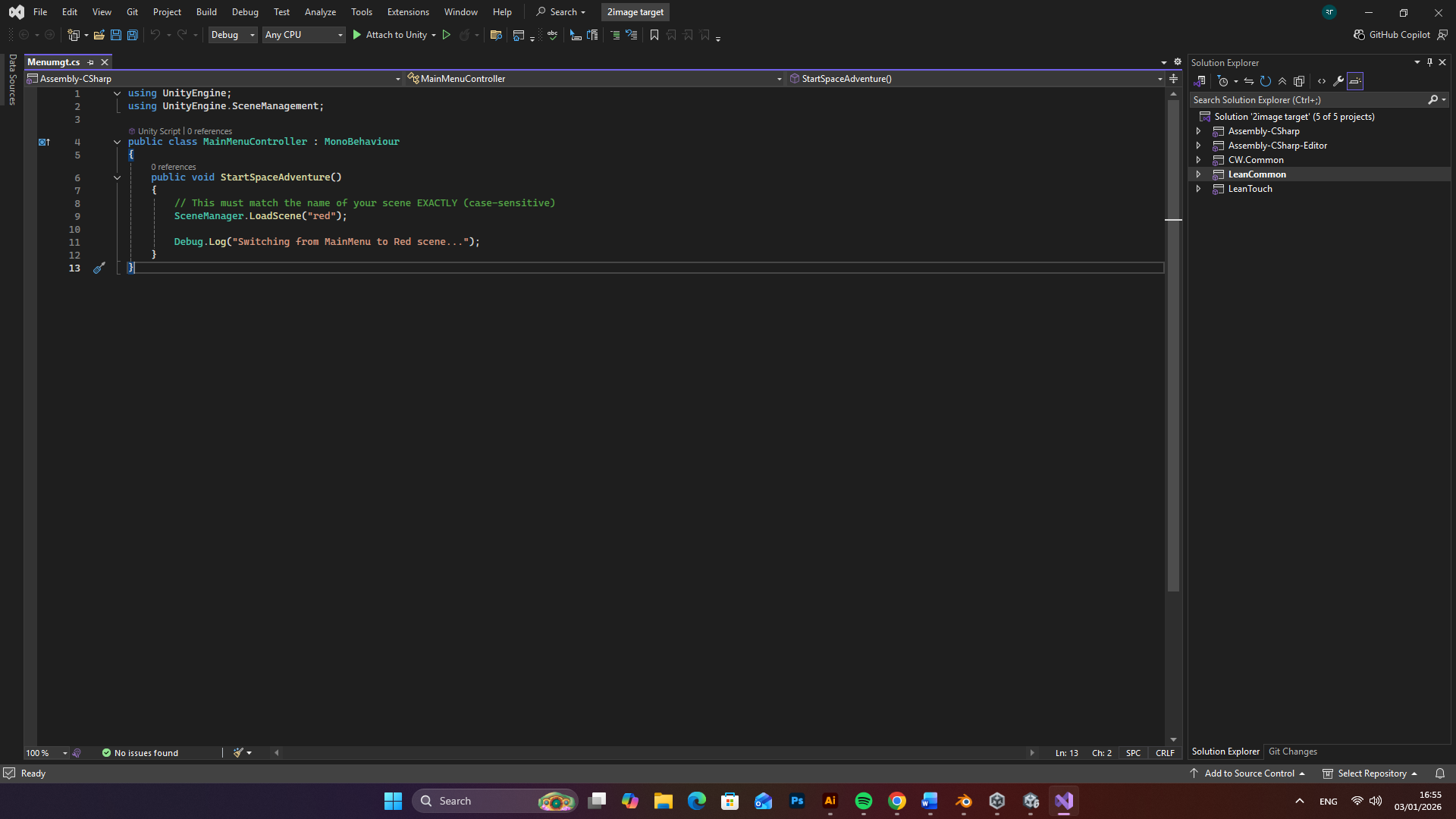1456x819 pixels.
Task: Click the Toggle Bookmark toolbar icon
Action: [654, 35]
